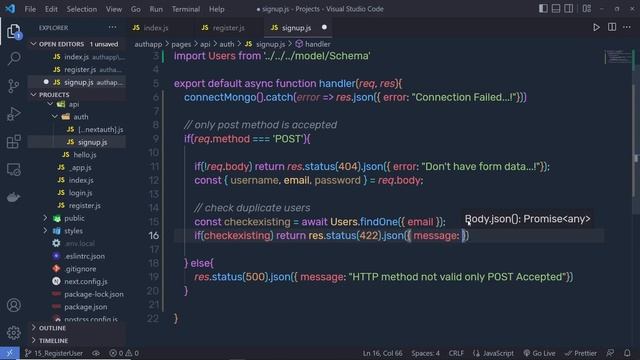Open the Go menu
This screenshot has height=360, width=640.
[136, 9]
